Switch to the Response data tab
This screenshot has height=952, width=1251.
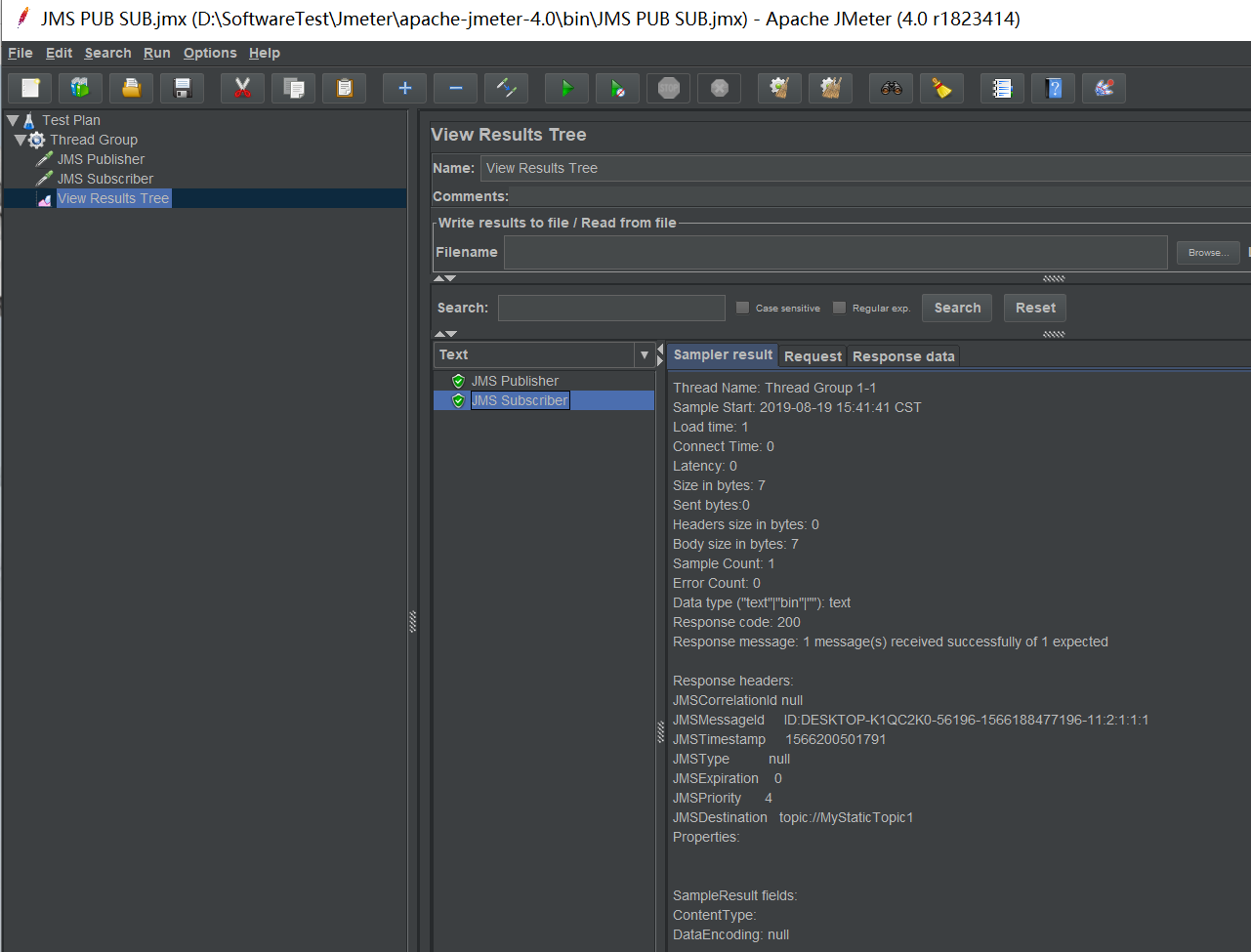(x=903, y=356)
